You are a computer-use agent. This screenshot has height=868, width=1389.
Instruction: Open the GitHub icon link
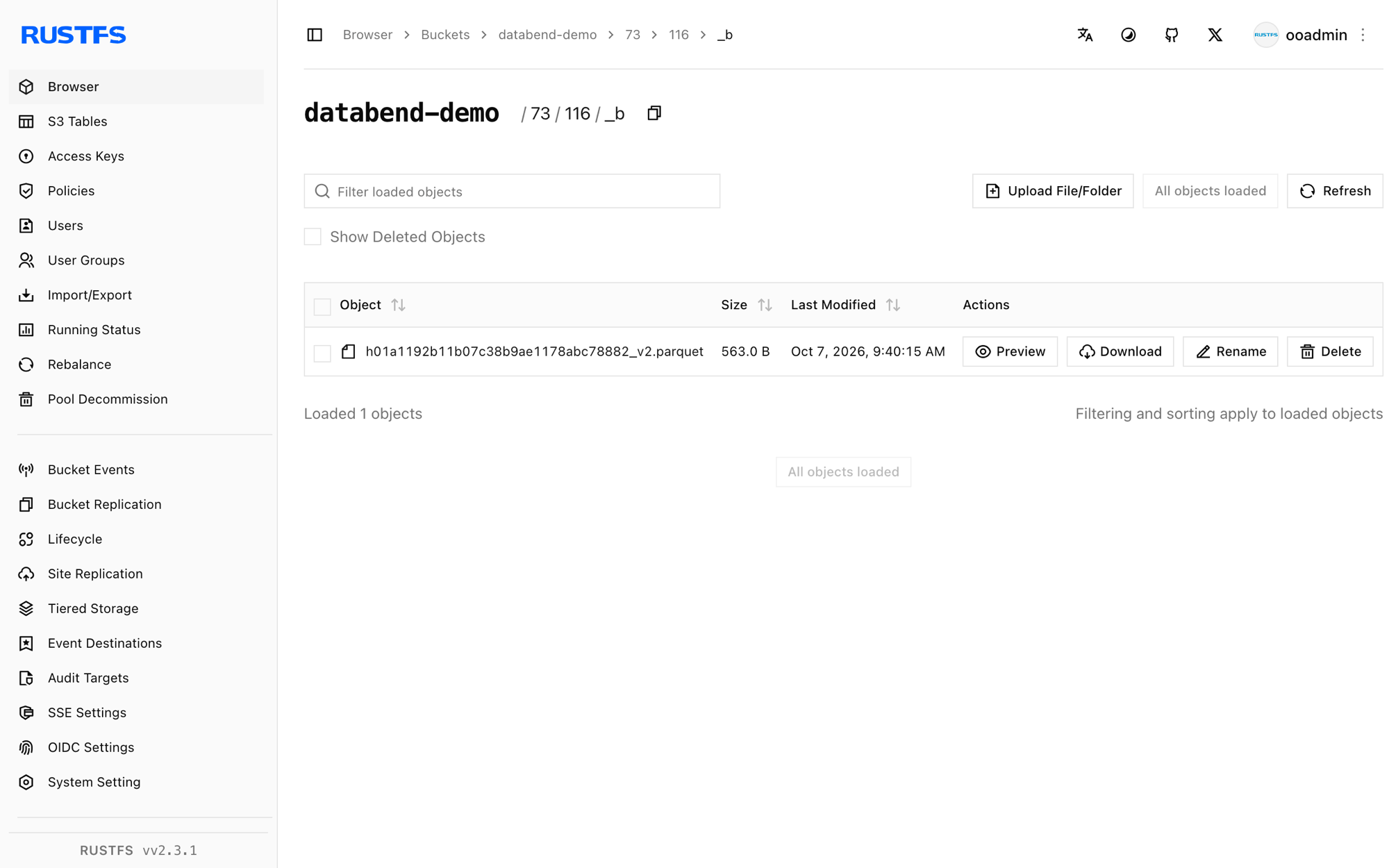[1172, 35]
